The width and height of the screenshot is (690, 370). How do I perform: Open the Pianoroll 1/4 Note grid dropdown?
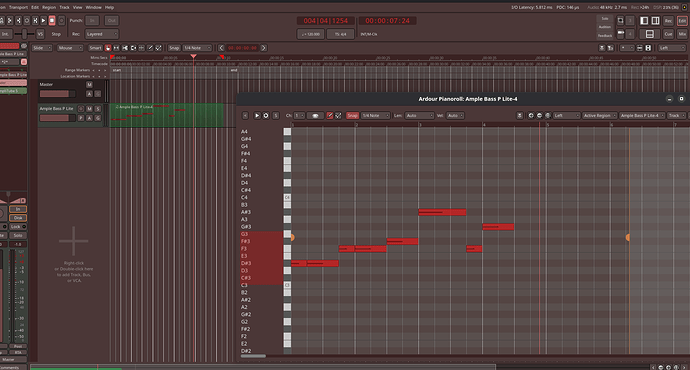tap(375, 116)
